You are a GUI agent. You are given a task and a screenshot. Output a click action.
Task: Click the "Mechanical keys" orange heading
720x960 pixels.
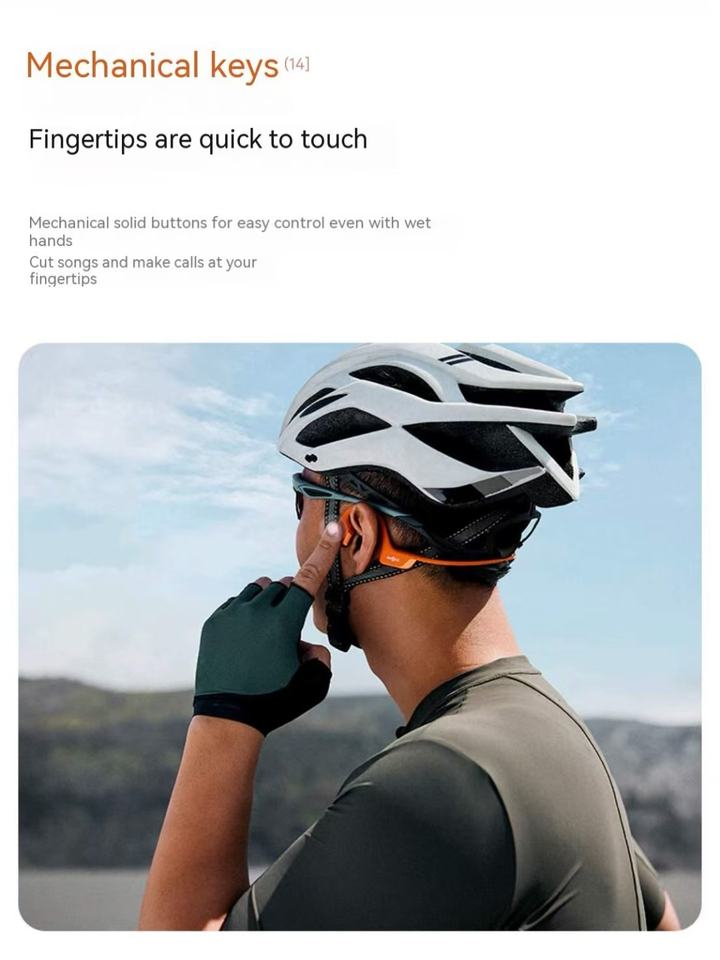point(152,66)
